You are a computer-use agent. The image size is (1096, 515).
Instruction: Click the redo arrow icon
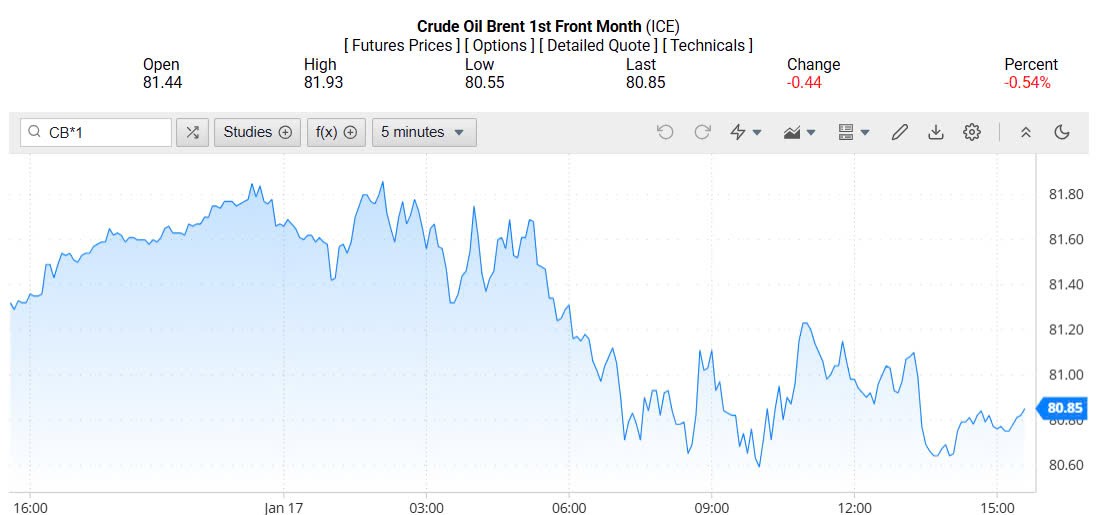pyautogui.click(x=702, y=132)
